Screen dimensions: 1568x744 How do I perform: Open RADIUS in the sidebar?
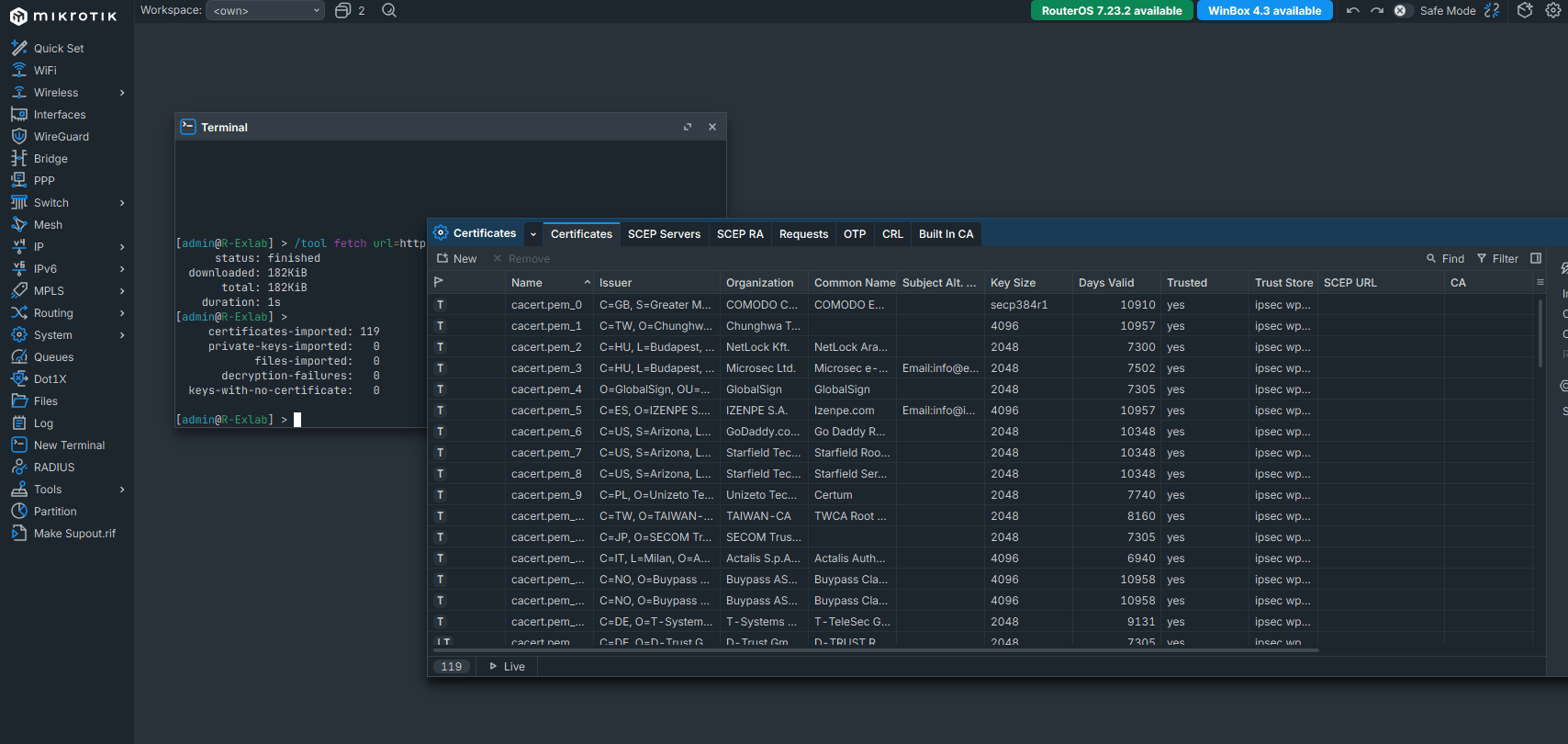[54, 467]
